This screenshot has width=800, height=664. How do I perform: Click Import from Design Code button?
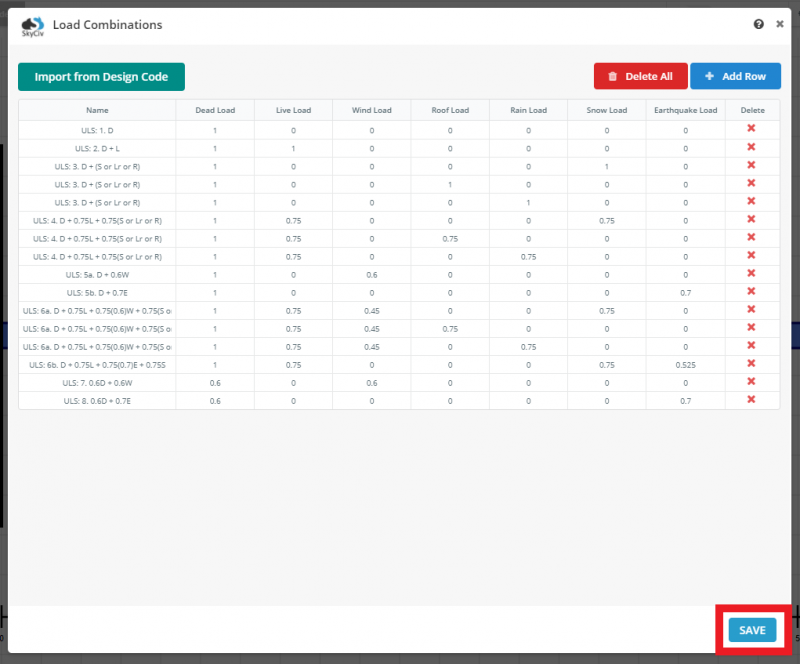tap(101, 77)
